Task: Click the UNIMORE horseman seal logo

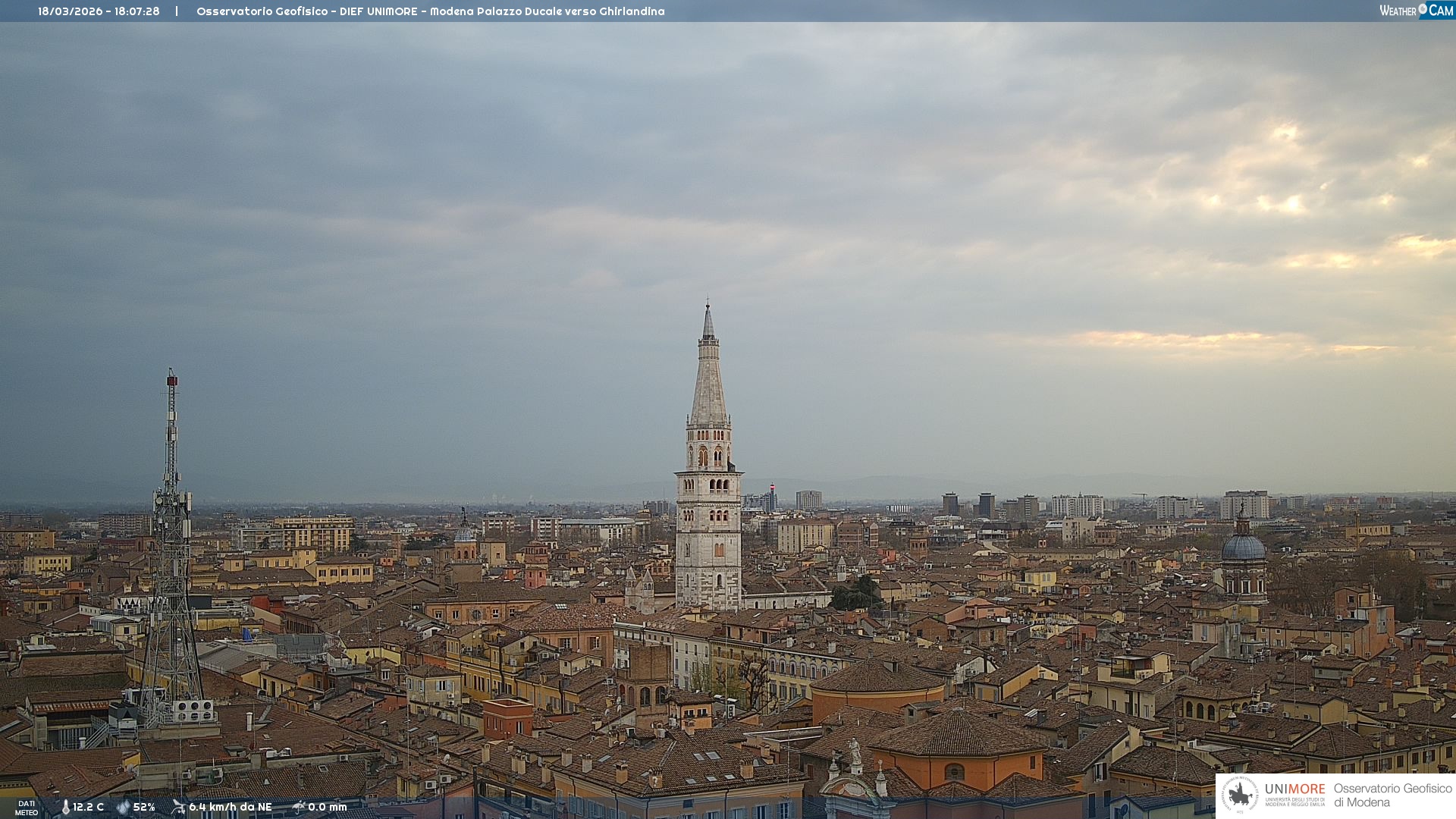Action: click(1240, 795)
